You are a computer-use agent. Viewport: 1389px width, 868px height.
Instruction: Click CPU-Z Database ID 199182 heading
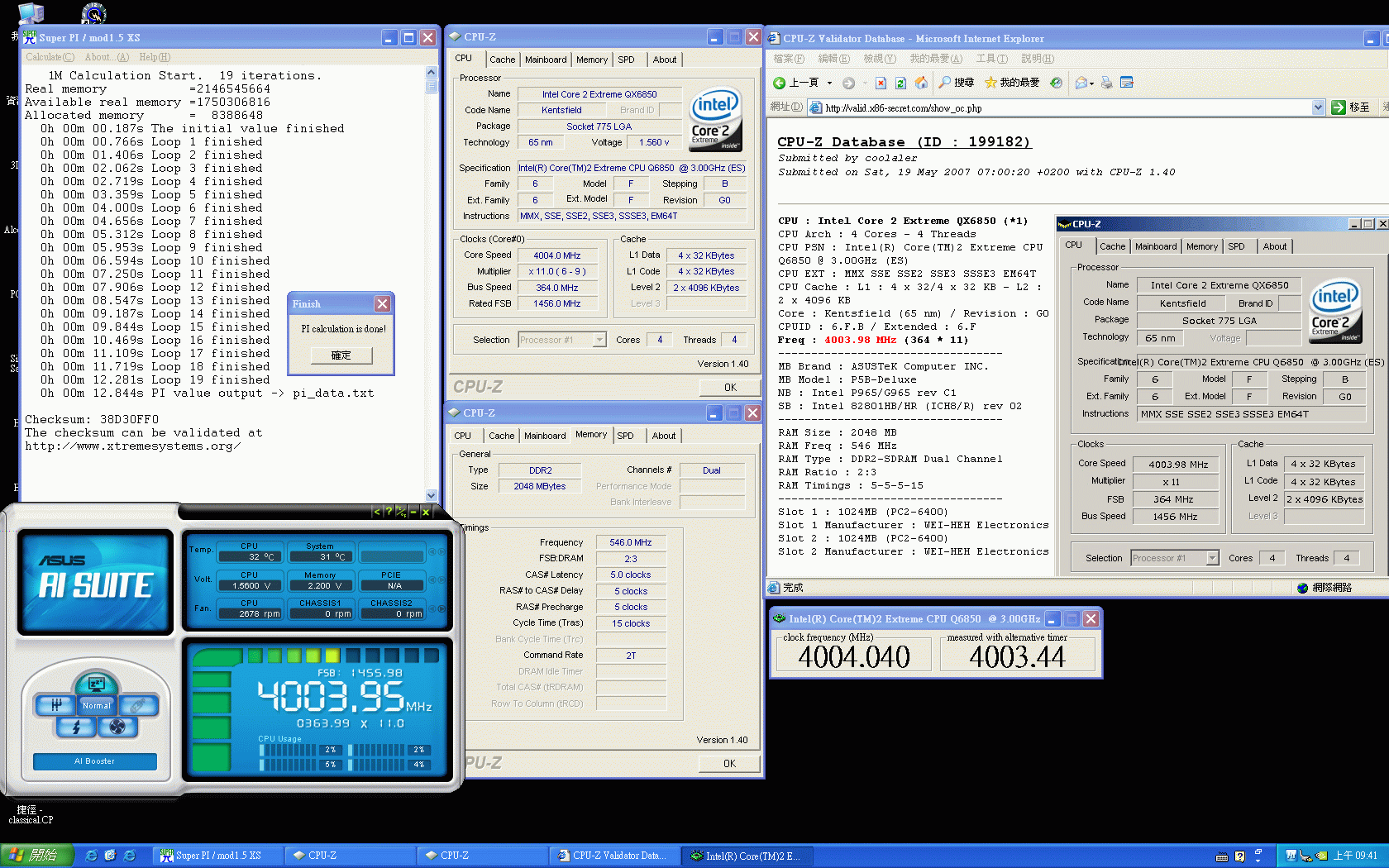(x=905, y=142)
